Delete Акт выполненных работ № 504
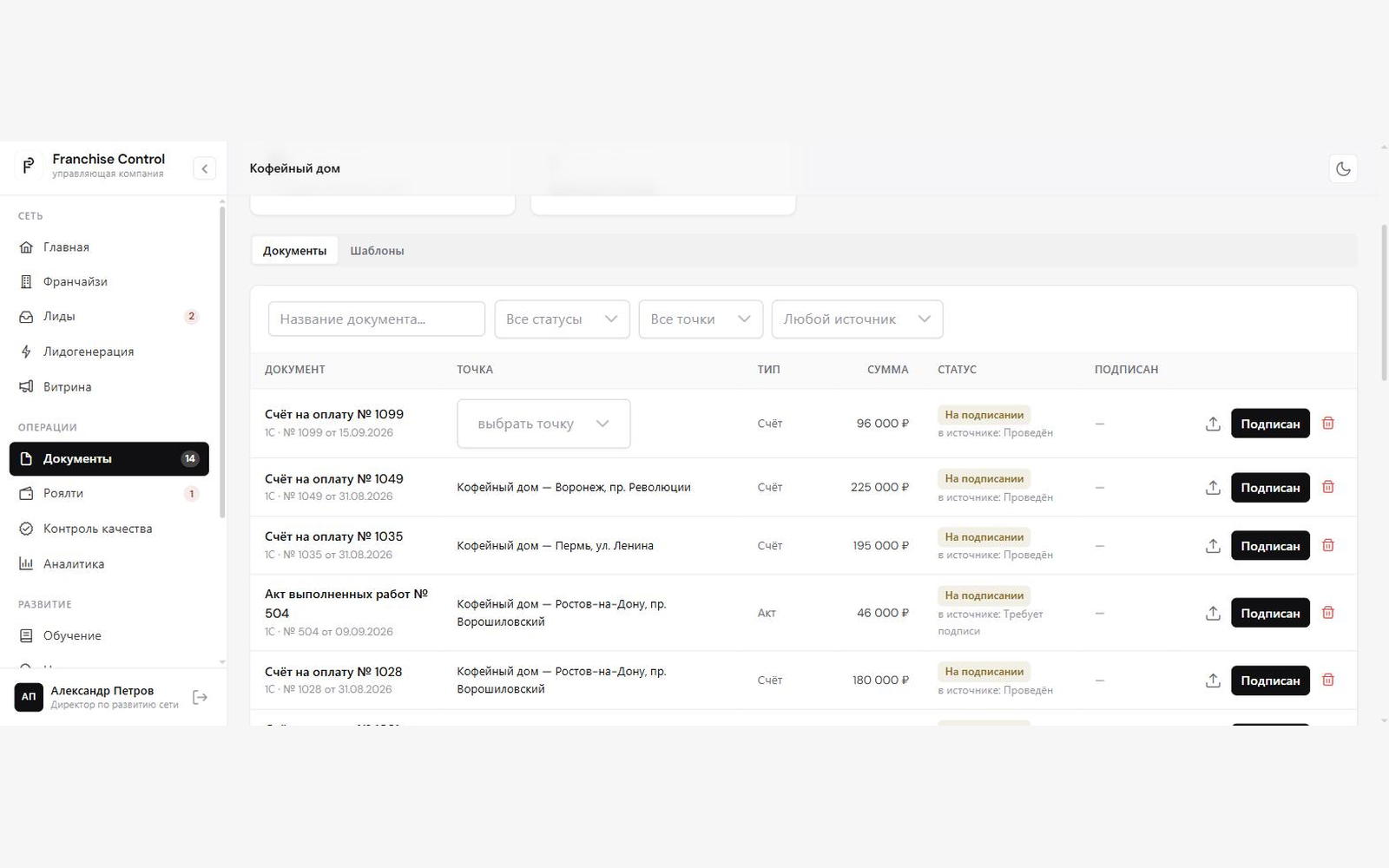The height and width of the screenshot is (868, 1389). pos(1328,613)
